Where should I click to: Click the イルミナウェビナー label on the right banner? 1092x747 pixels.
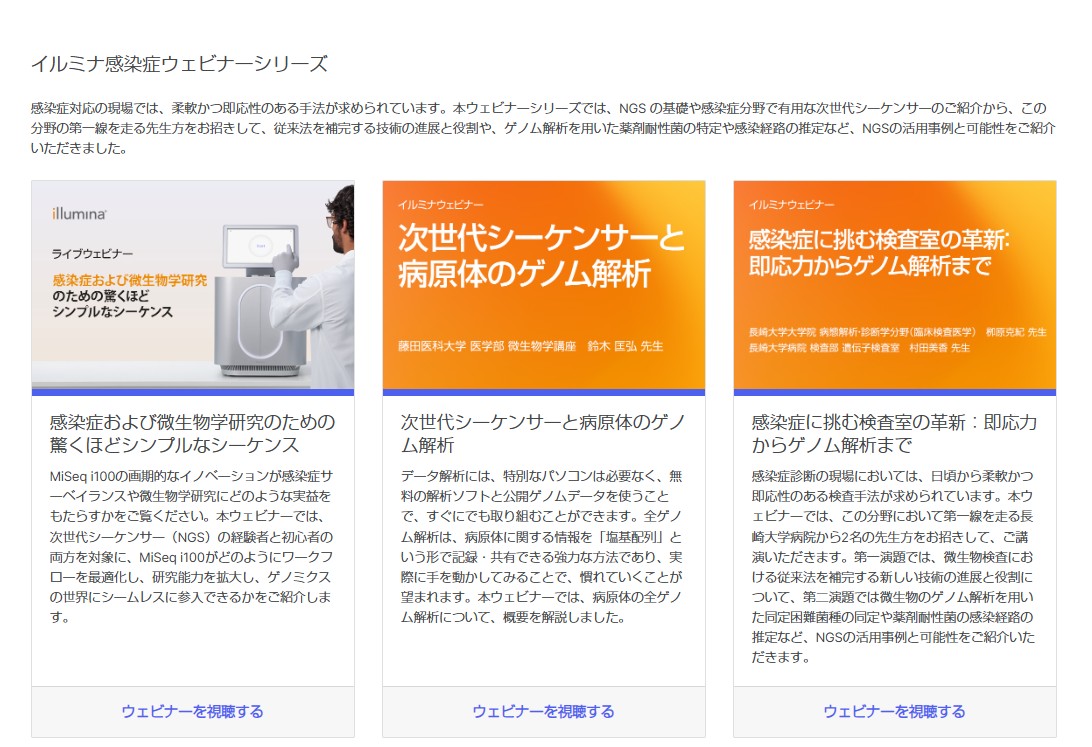point(791,204)
